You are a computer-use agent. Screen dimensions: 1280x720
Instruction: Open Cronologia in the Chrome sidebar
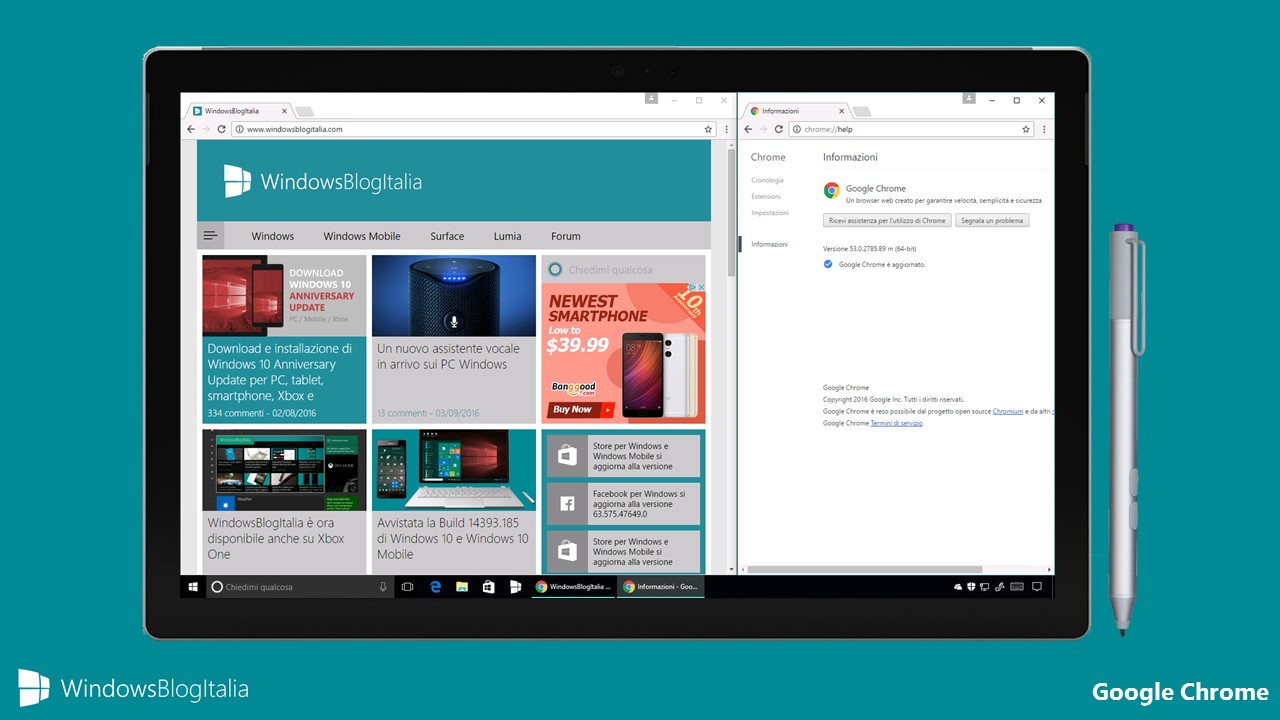coord(767,180)
